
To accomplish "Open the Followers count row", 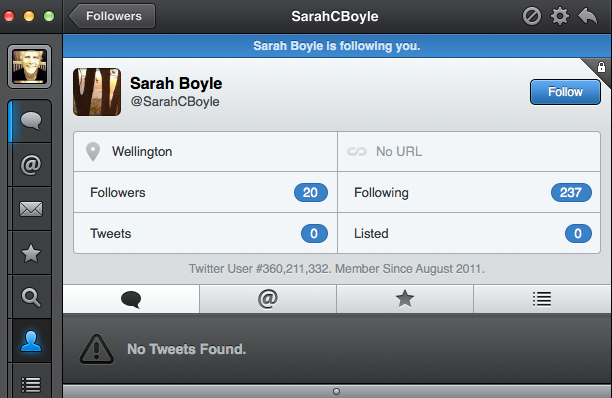I will point(205,192).
